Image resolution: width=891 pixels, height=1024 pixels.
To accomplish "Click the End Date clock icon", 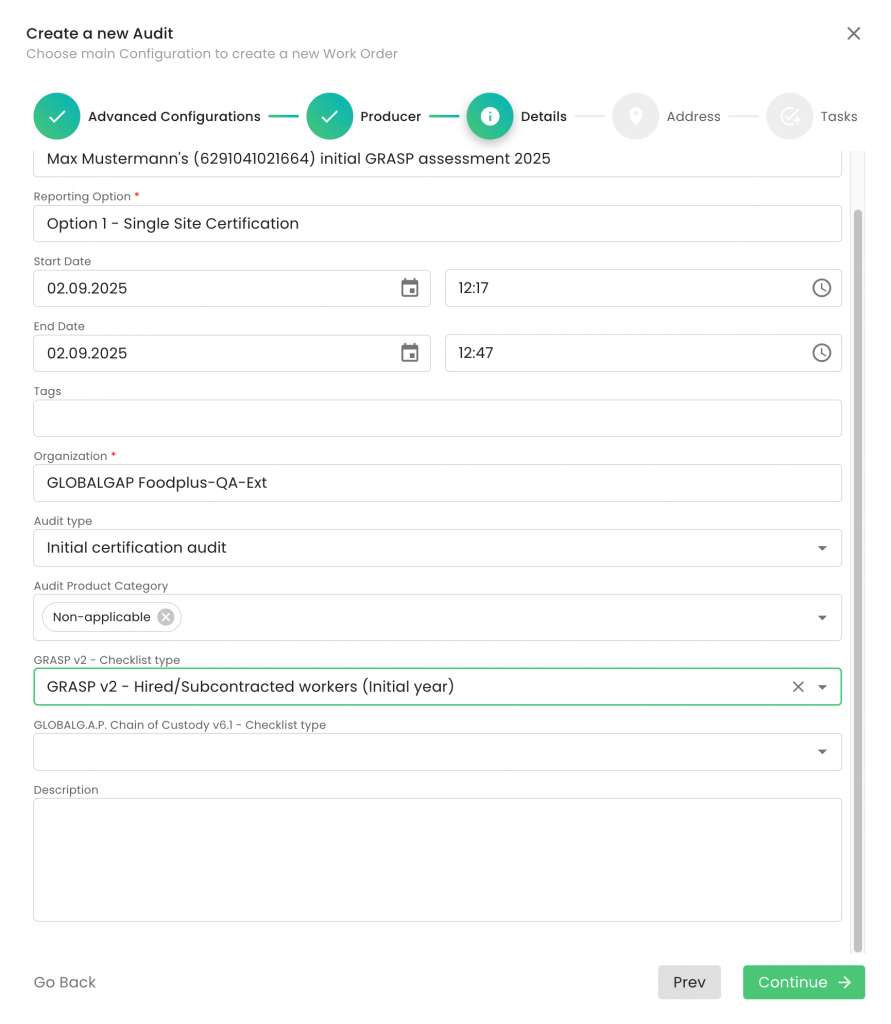I will [x=821, y=353].
